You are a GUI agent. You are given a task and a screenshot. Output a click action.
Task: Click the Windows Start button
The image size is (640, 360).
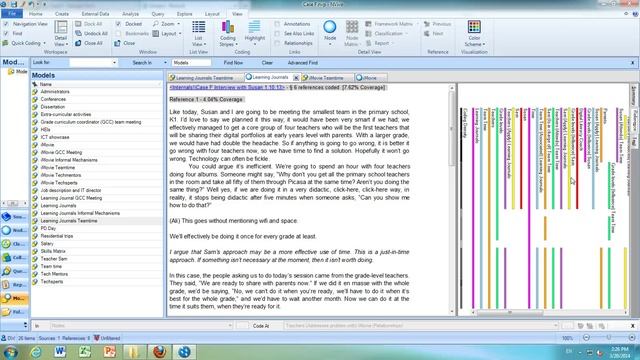(11, 351)
